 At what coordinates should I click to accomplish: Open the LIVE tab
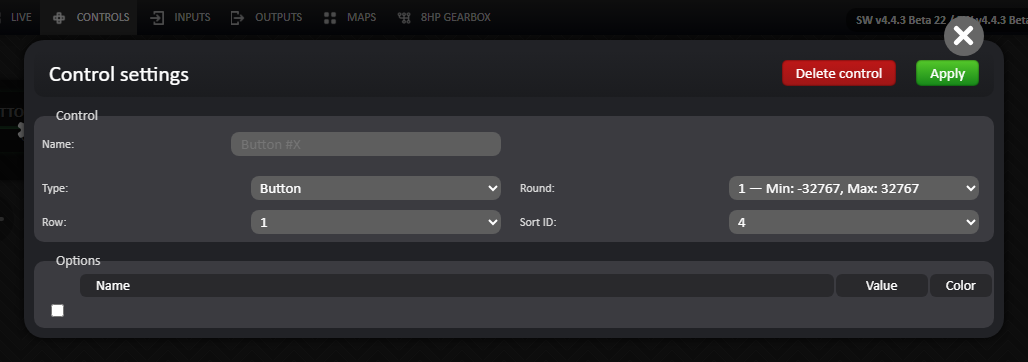point(21,17)
